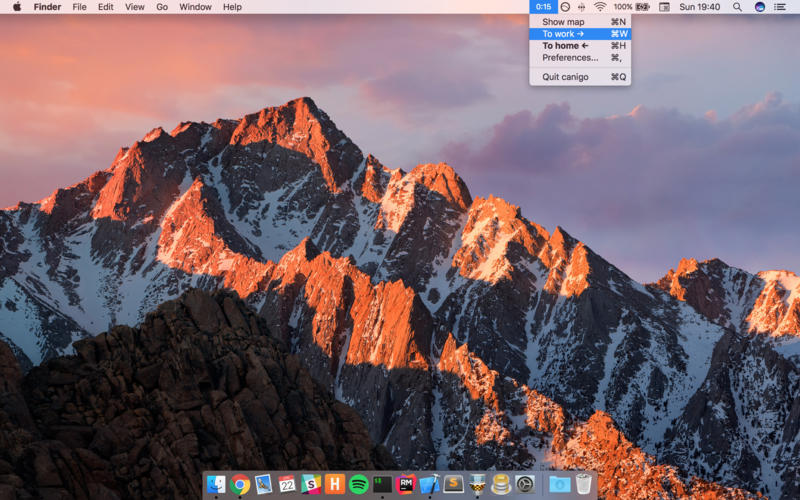Image resolution: width=800 pixels, height=500 pixels.
Task: Open Spotlight search magnifier
Action: pos(737,7)
